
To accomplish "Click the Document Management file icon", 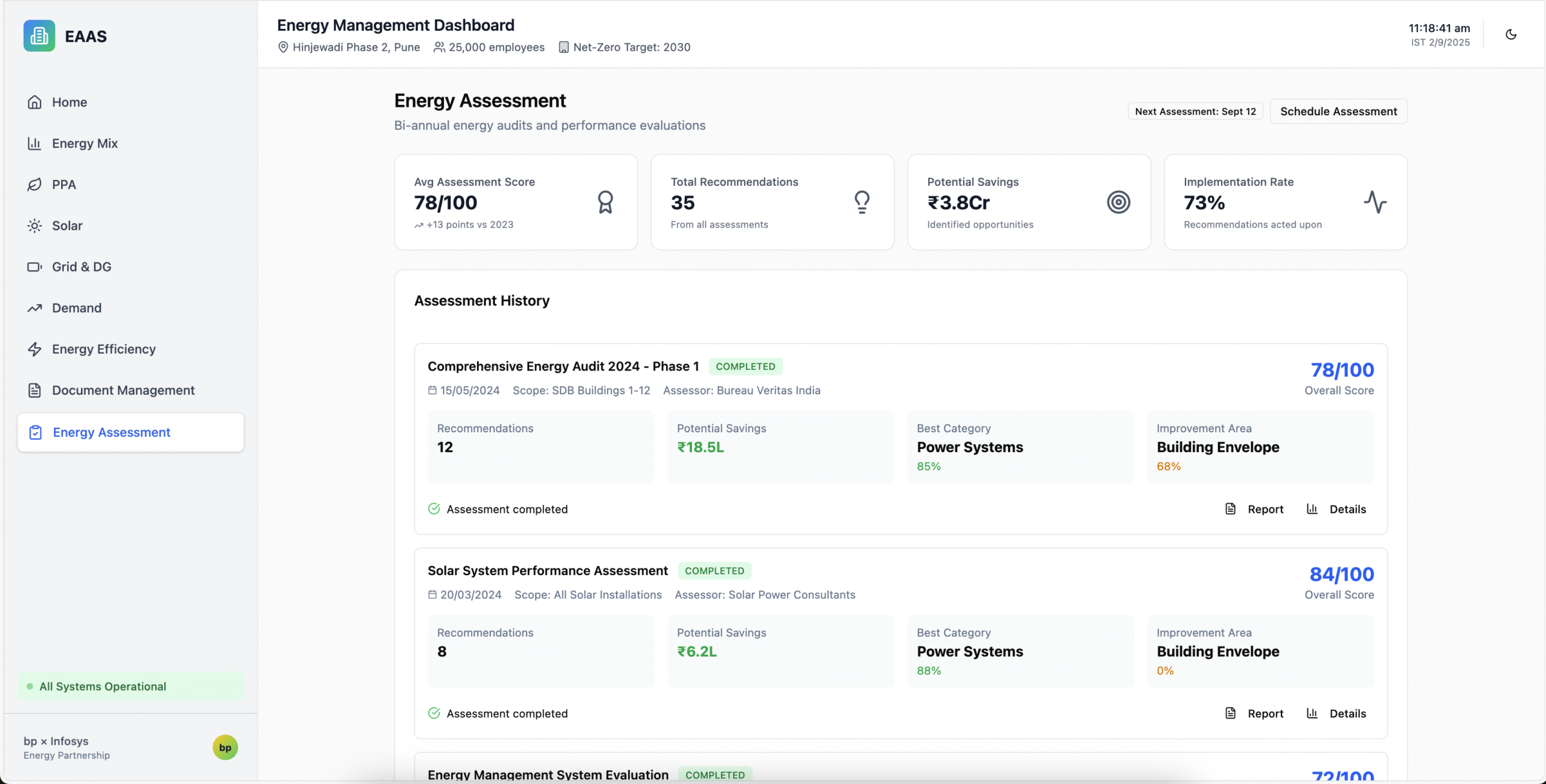I will coord(34,390).
